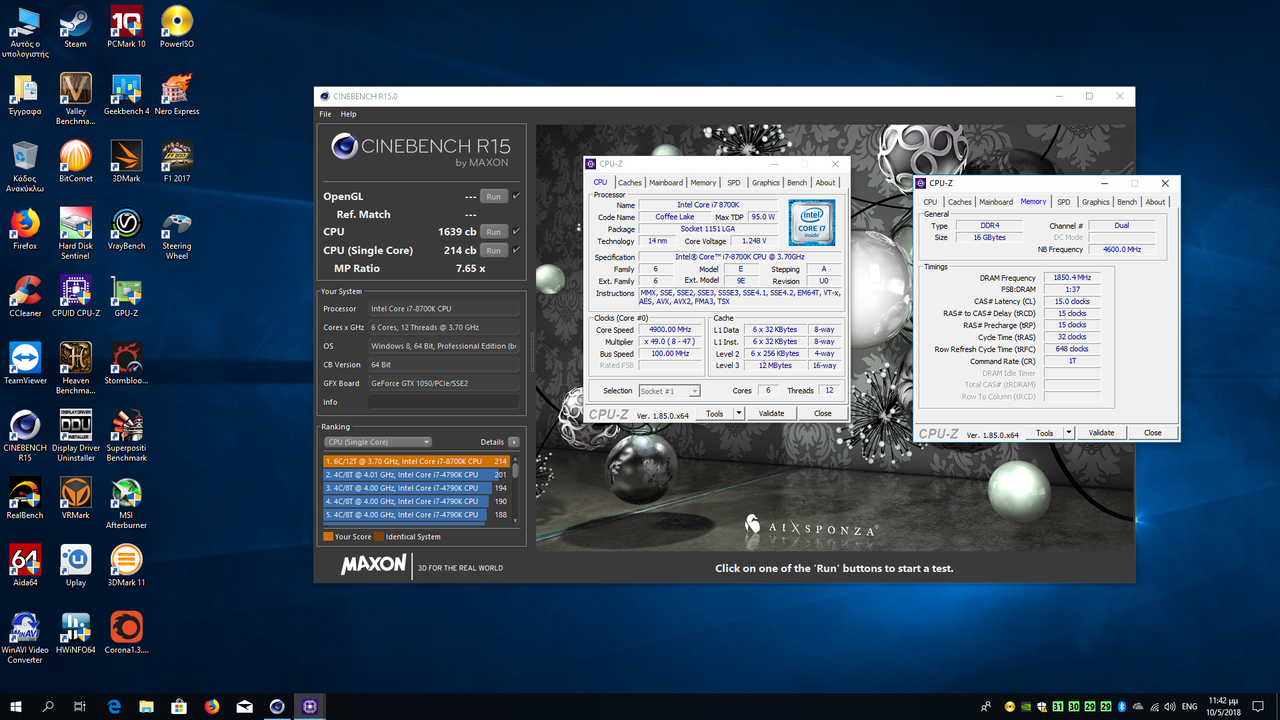Open the Windows Start menu
The height and width of the screenshot is (720, 1280).
click(17, 706)
